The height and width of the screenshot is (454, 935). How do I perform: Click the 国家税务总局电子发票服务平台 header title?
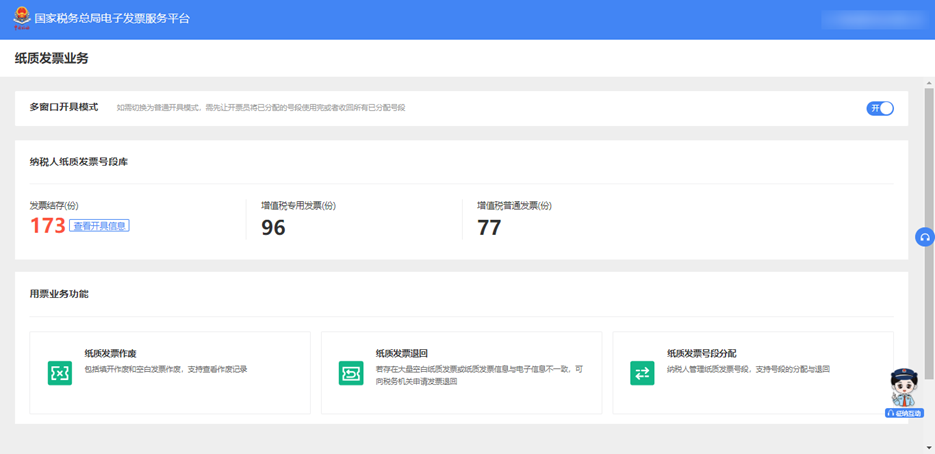112,18
